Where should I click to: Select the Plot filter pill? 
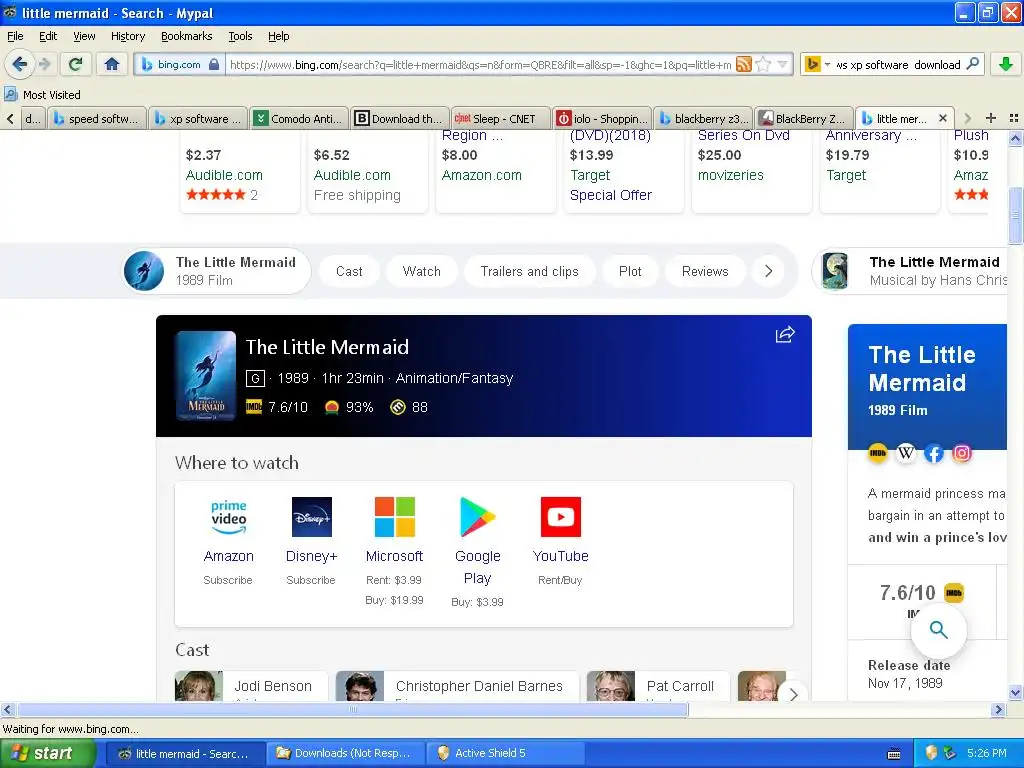pos(630,271)
